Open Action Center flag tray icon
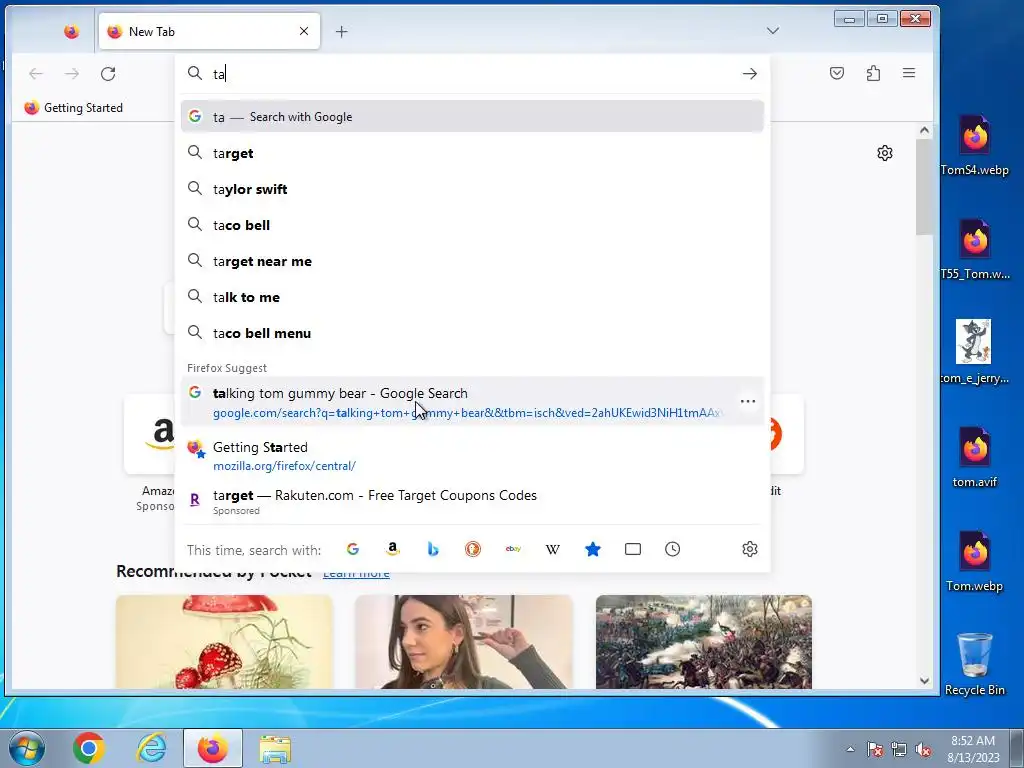The width and height of the screenshot is (1024, 768). [x=875, y=750]
